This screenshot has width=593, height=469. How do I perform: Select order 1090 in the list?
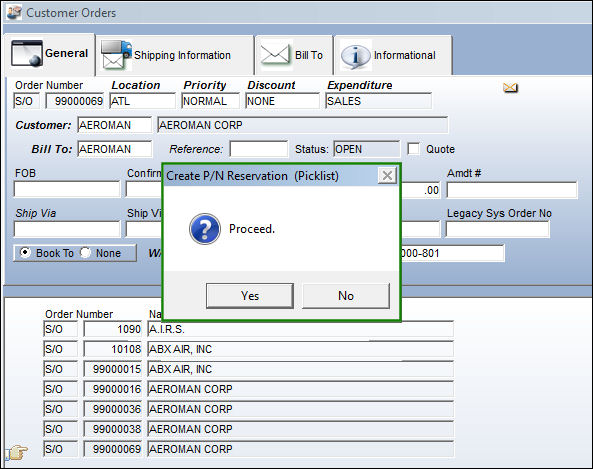tap(113, 329)
